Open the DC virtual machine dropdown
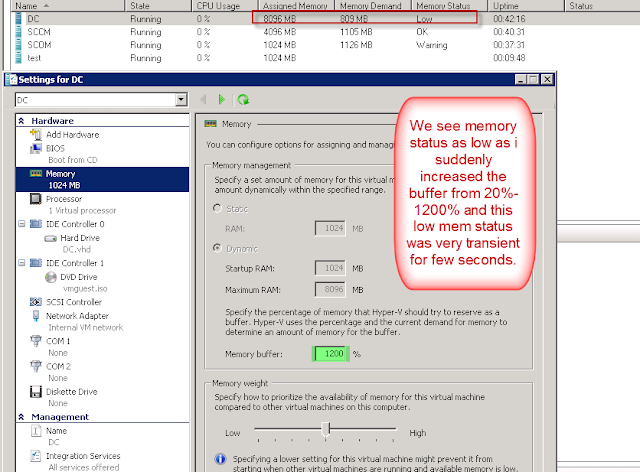The height and width of the screenshot is (472, 640). [181, 100]
